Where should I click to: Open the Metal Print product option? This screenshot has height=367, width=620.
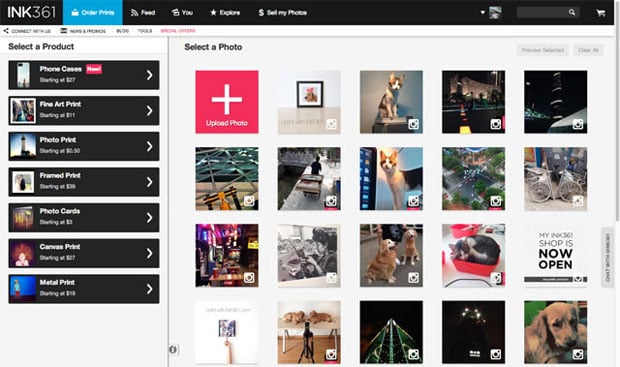click(x=84, y=289)
